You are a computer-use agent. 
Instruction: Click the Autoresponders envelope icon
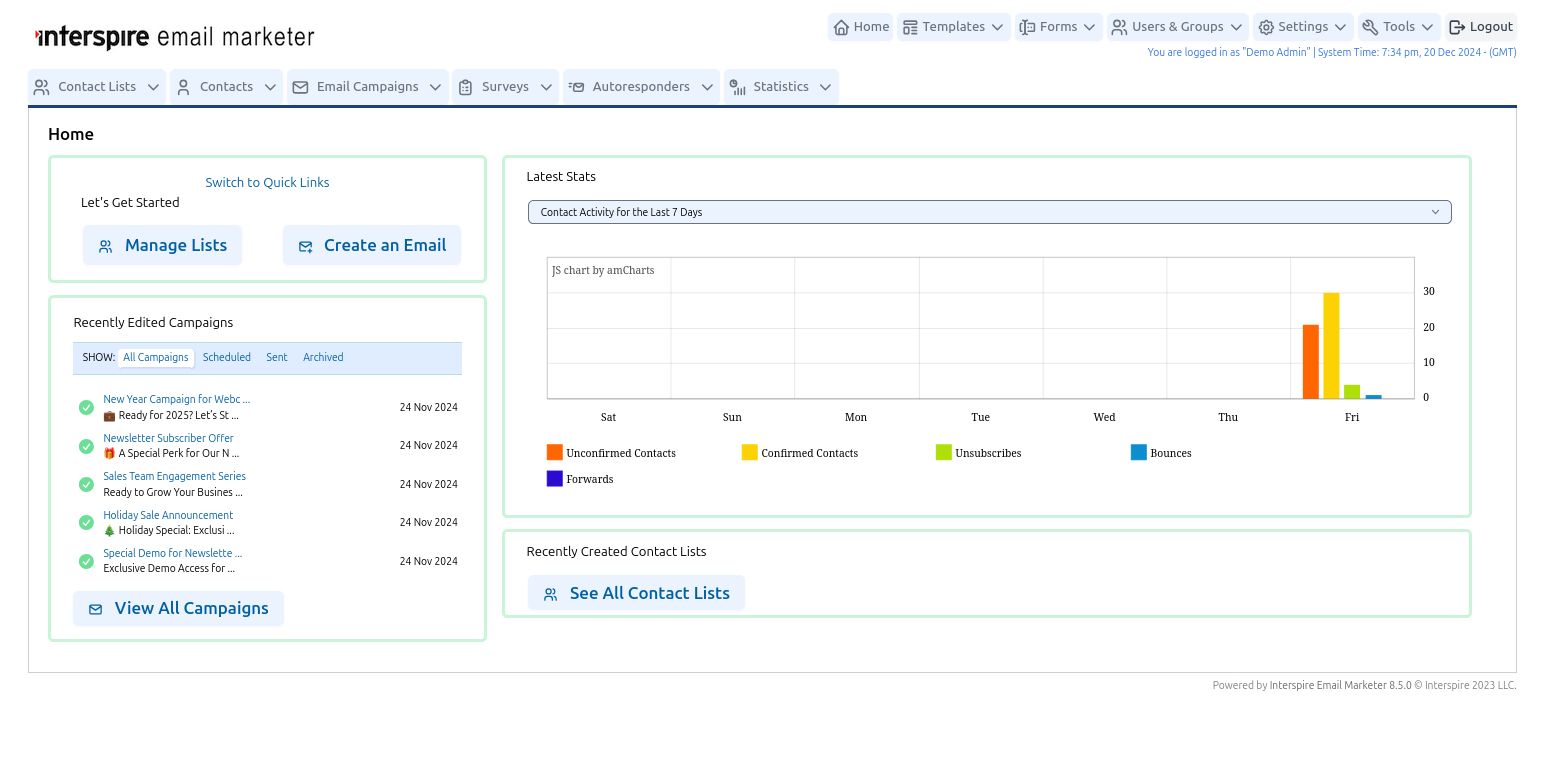pyautogui.click(x=576, y=87)
